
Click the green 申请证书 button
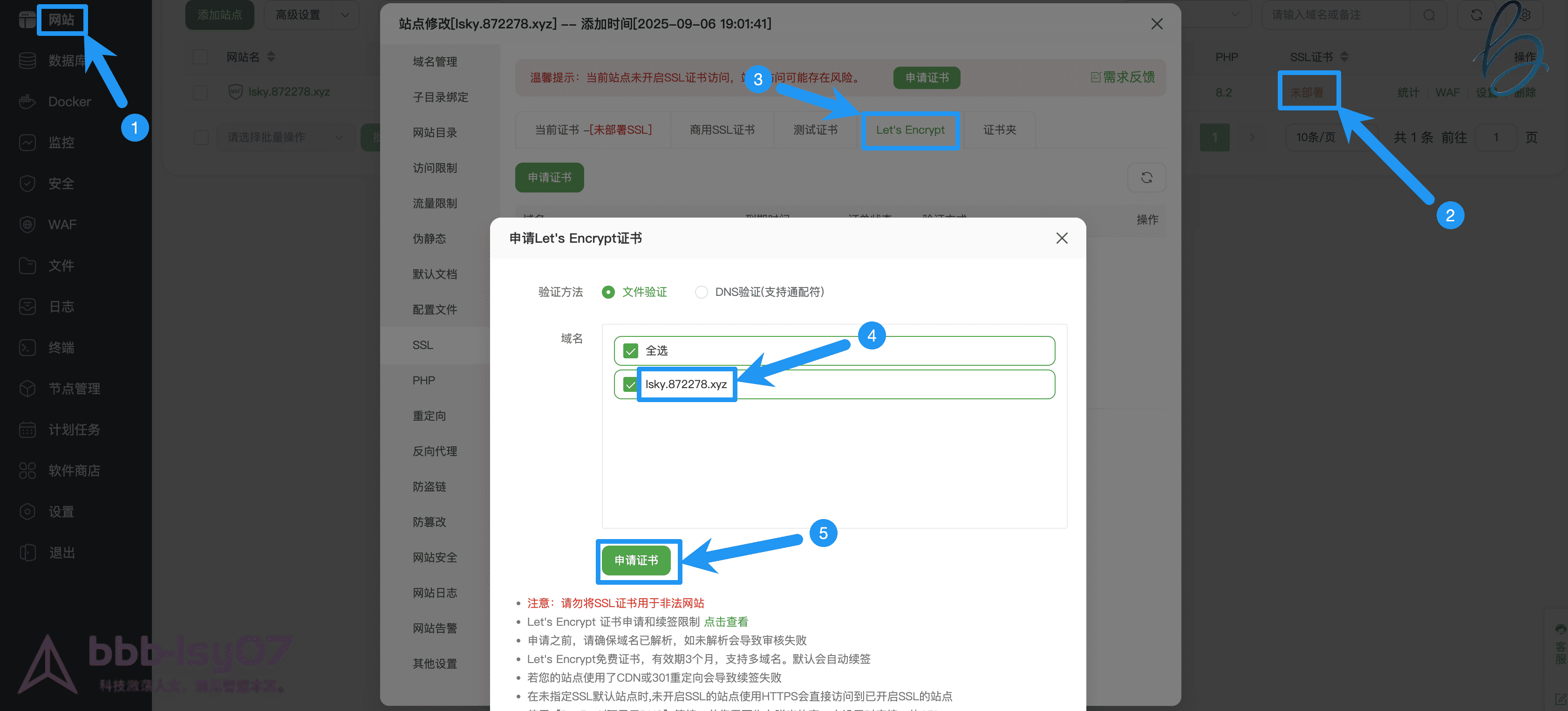[638, 561]
